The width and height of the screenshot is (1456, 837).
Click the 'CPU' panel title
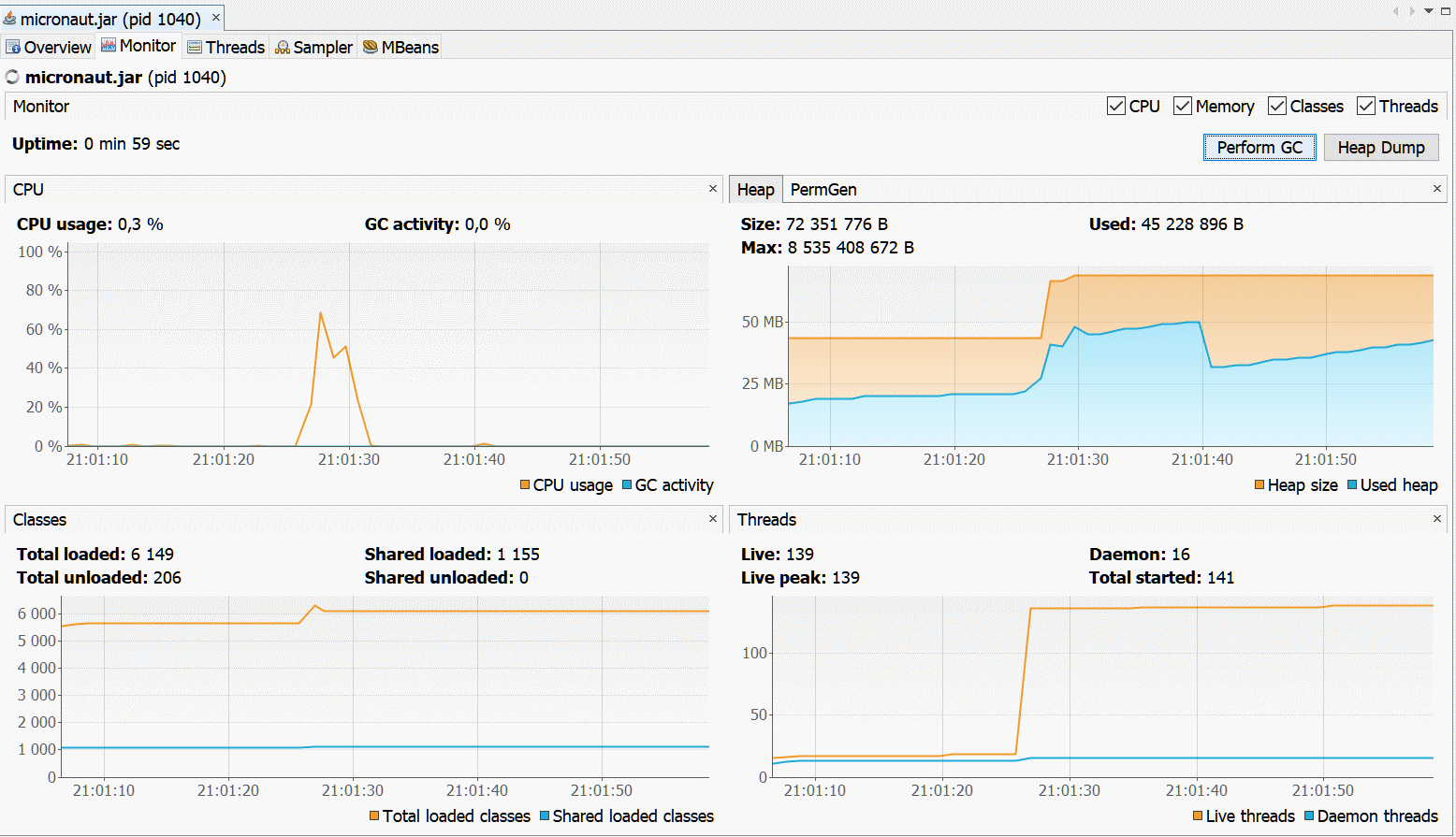(x=28, y=190)
